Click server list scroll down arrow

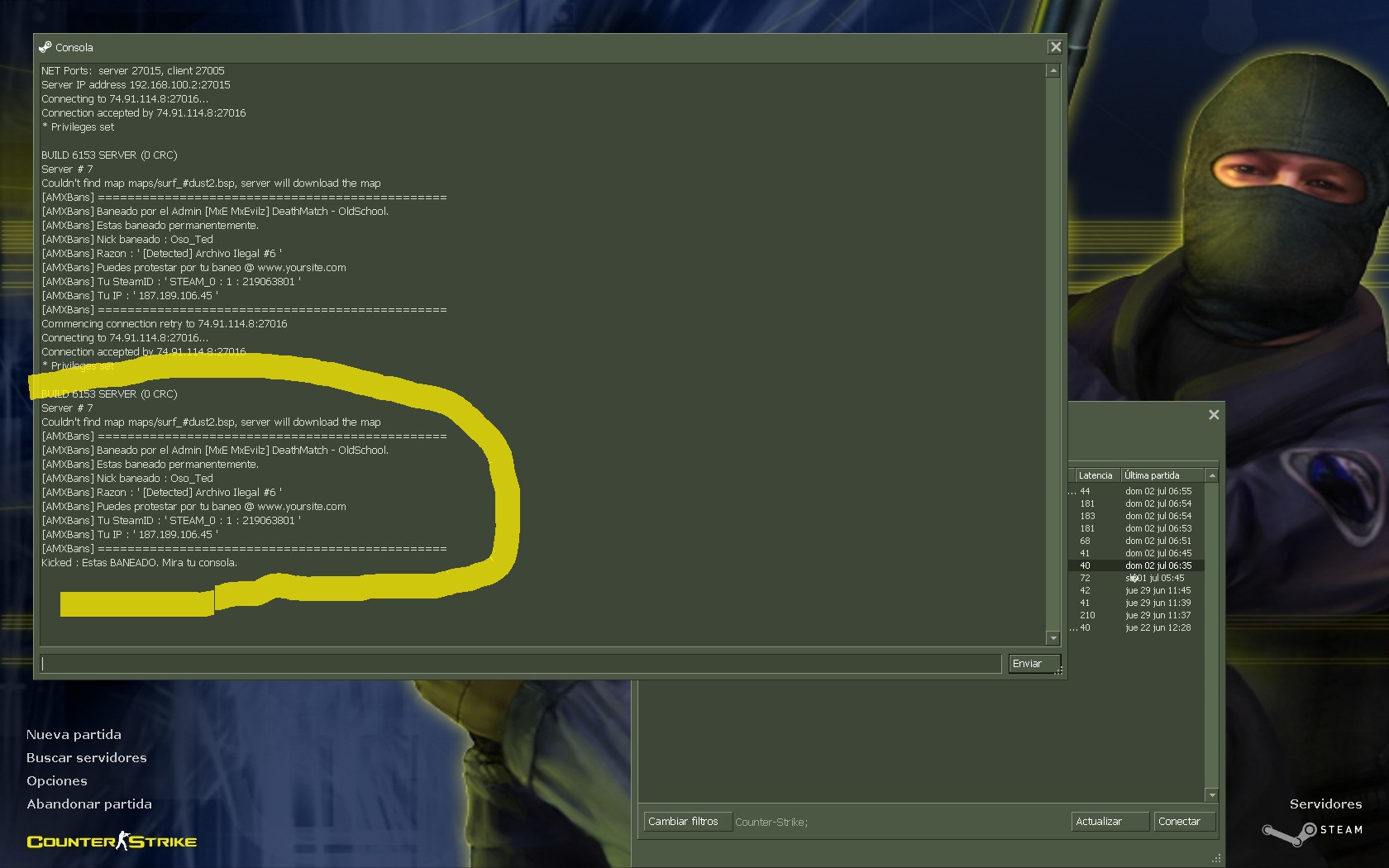1212,795
